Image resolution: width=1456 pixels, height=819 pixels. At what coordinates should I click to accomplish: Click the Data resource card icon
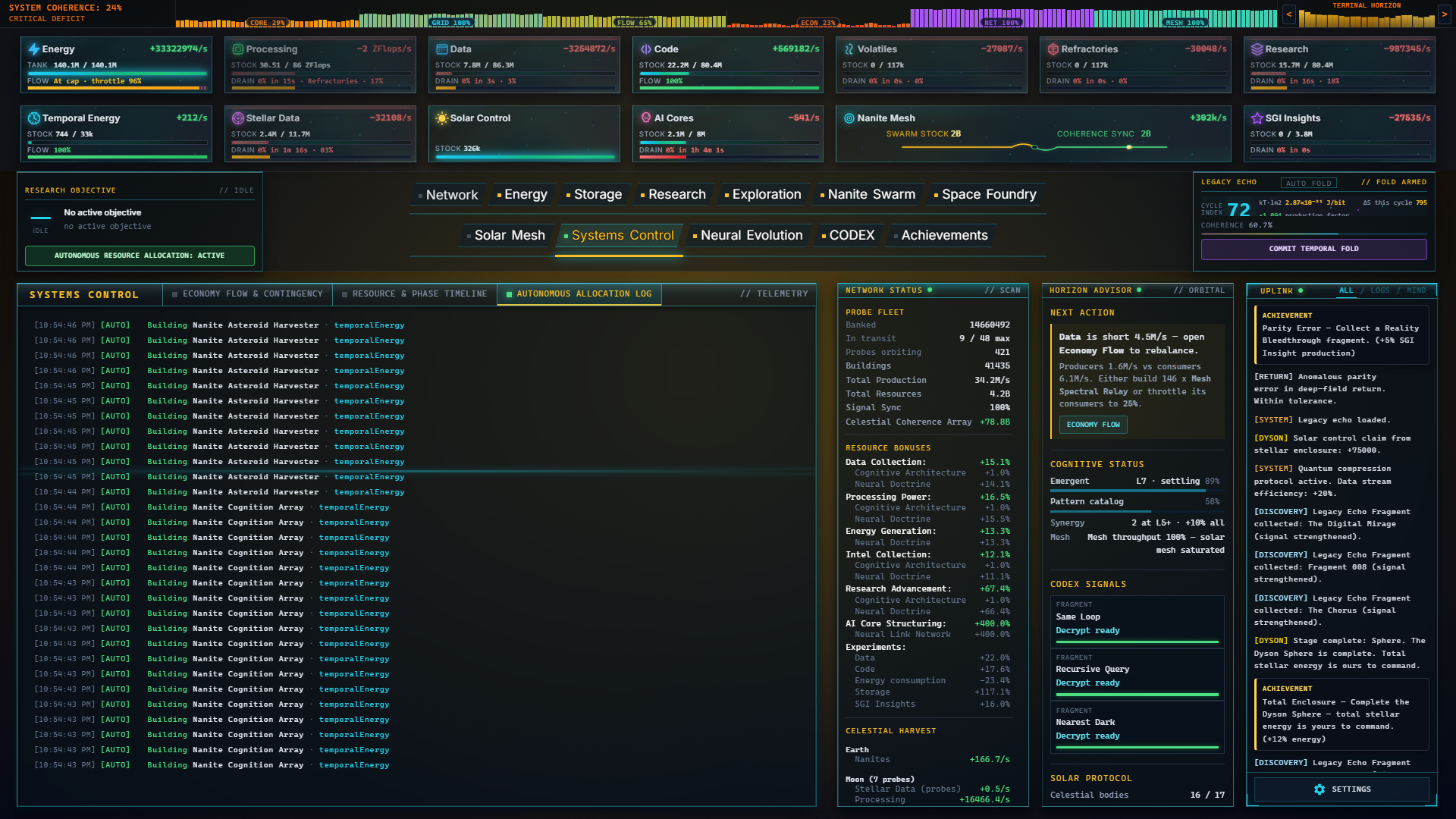coord(441,49)
